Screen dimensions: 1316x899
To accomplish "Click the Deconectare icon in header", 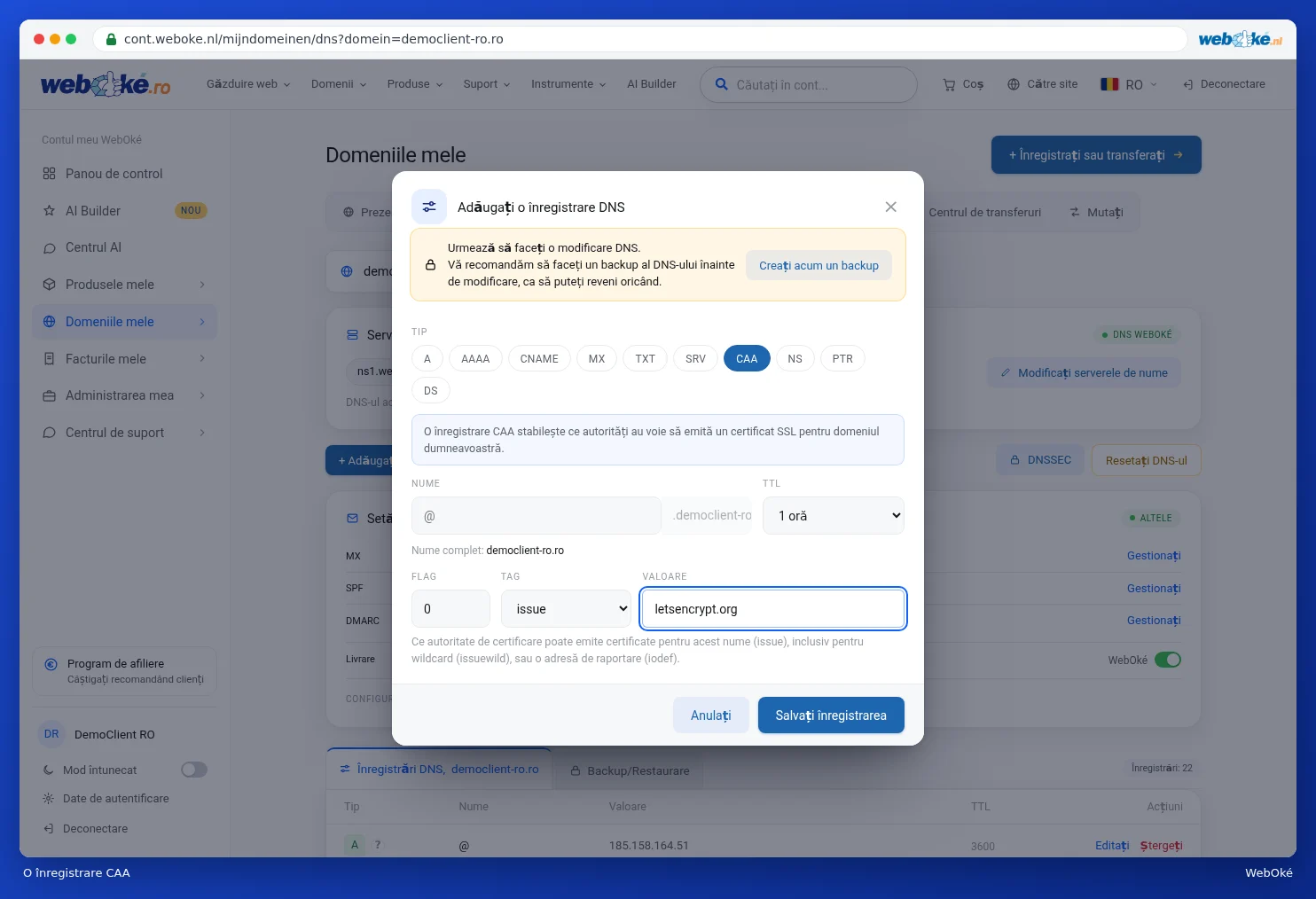I will point(1188,84).
